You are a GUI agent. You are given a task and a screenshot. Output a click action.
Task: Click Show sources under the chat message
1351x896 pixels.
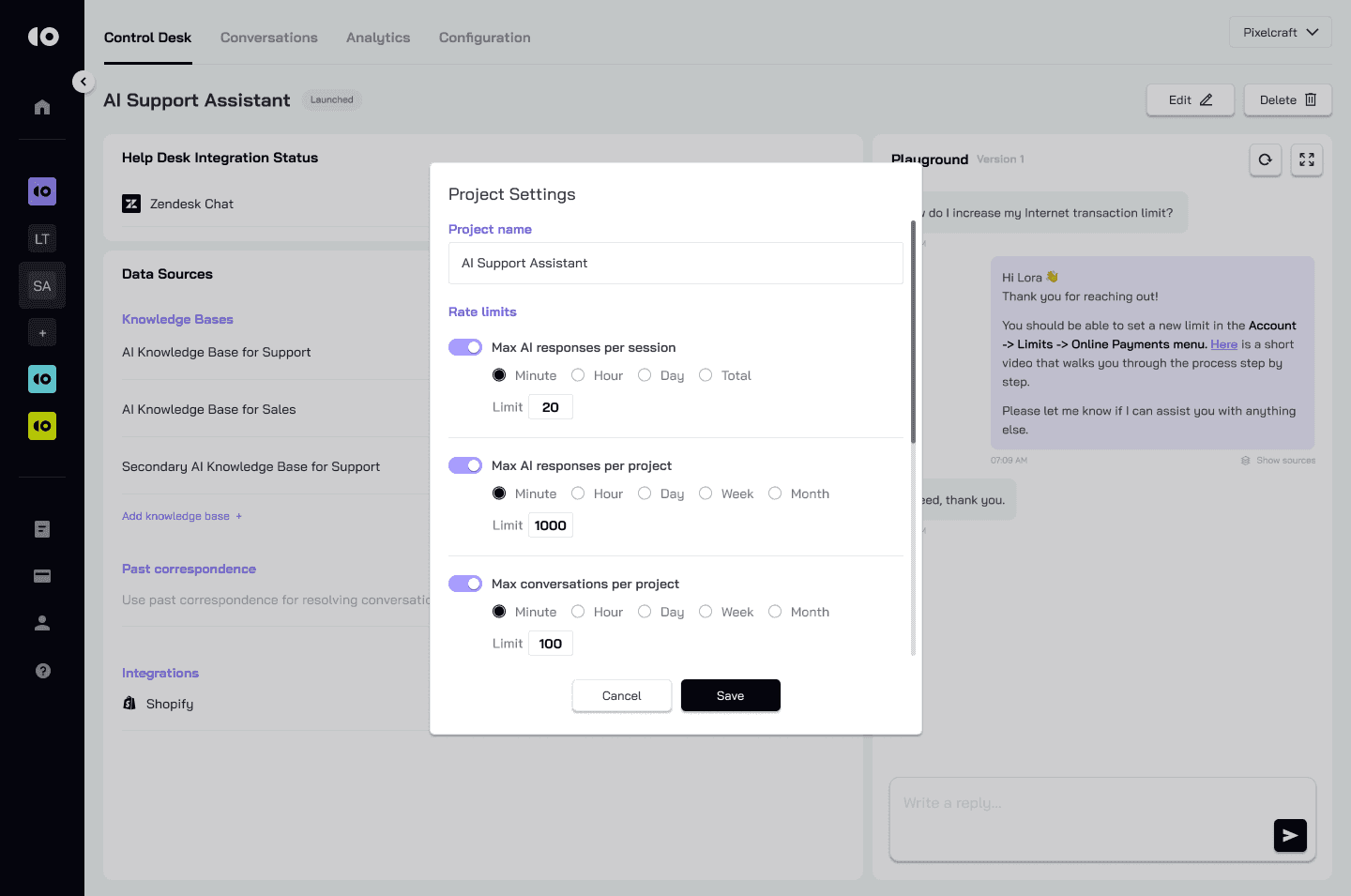point(1278,461)
